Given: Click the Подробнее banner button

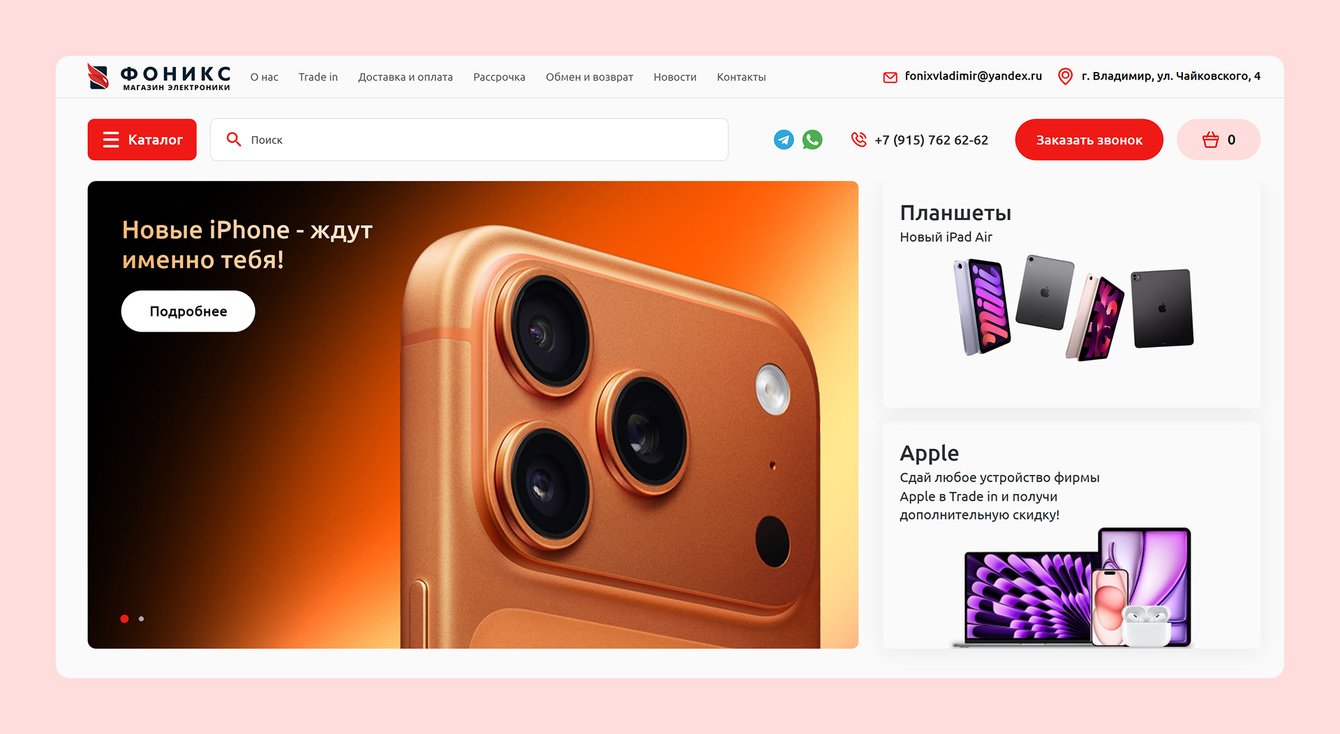Looking at the screenshot, I should 188,311.
